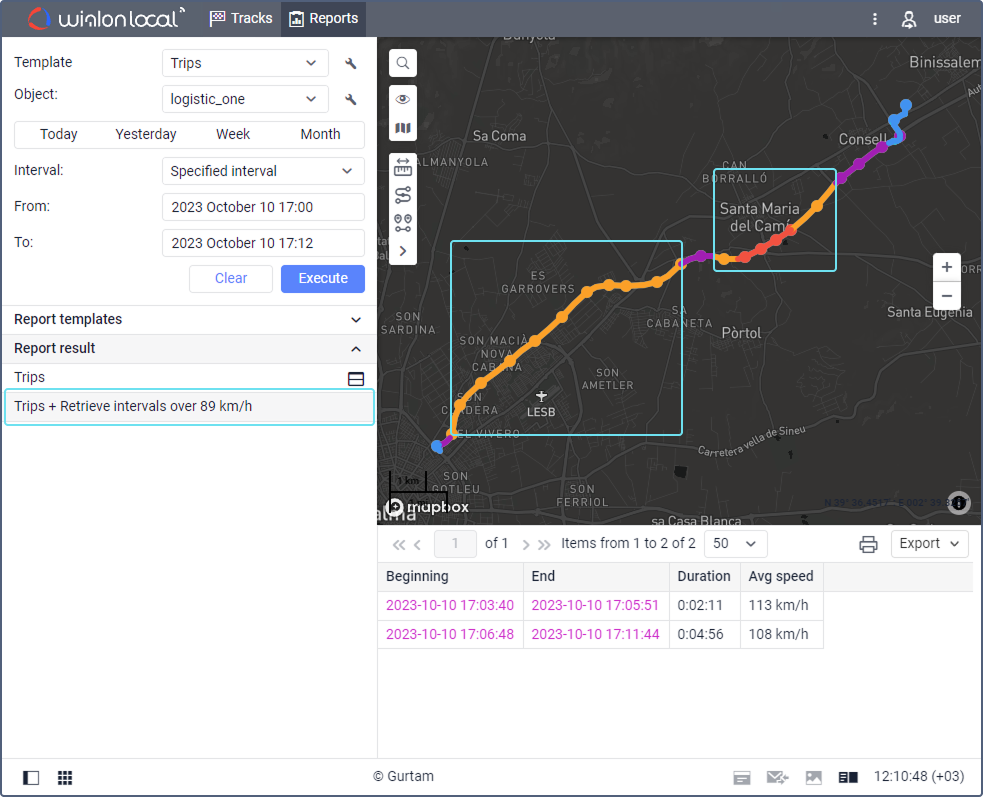
Task: Open the rows-per-page dropdown showing 50
Action: coord(735,544)
